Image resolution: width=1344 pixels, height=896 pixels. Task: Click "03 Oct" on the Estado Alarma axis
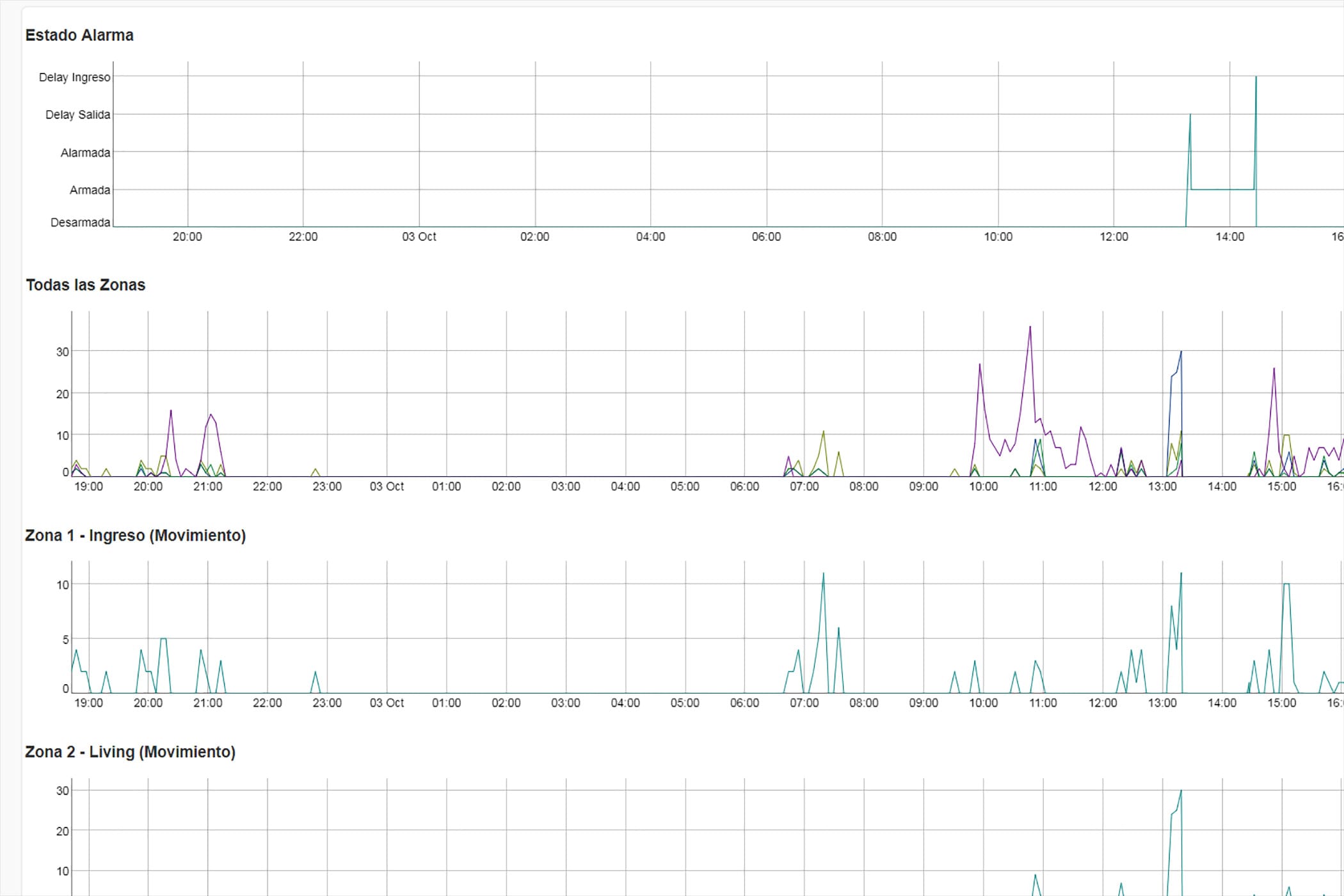[x=419, y=237]
